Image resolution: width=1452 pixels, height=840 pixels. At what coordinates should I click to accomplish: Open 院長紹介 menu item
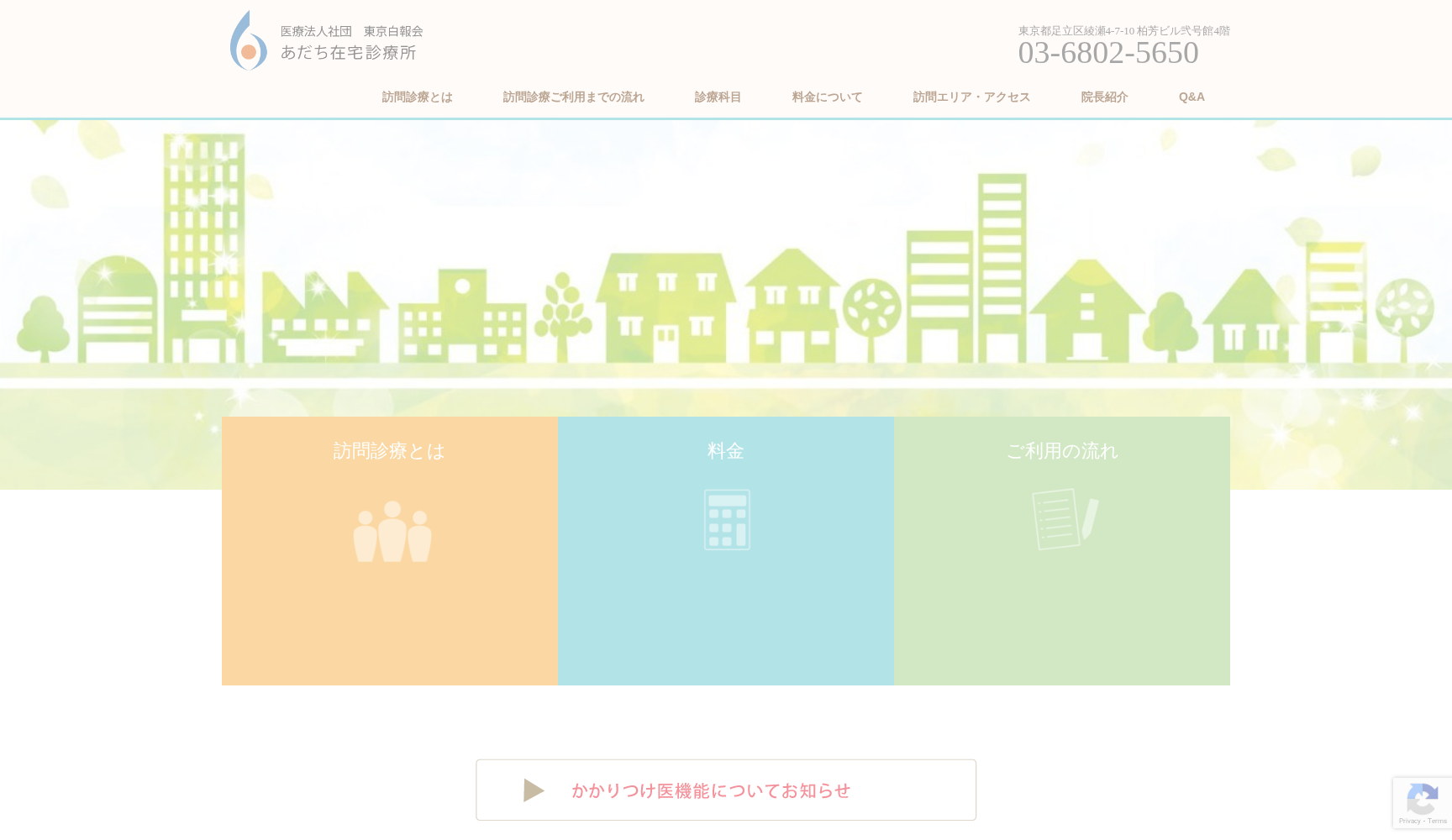pos(1104,97)
